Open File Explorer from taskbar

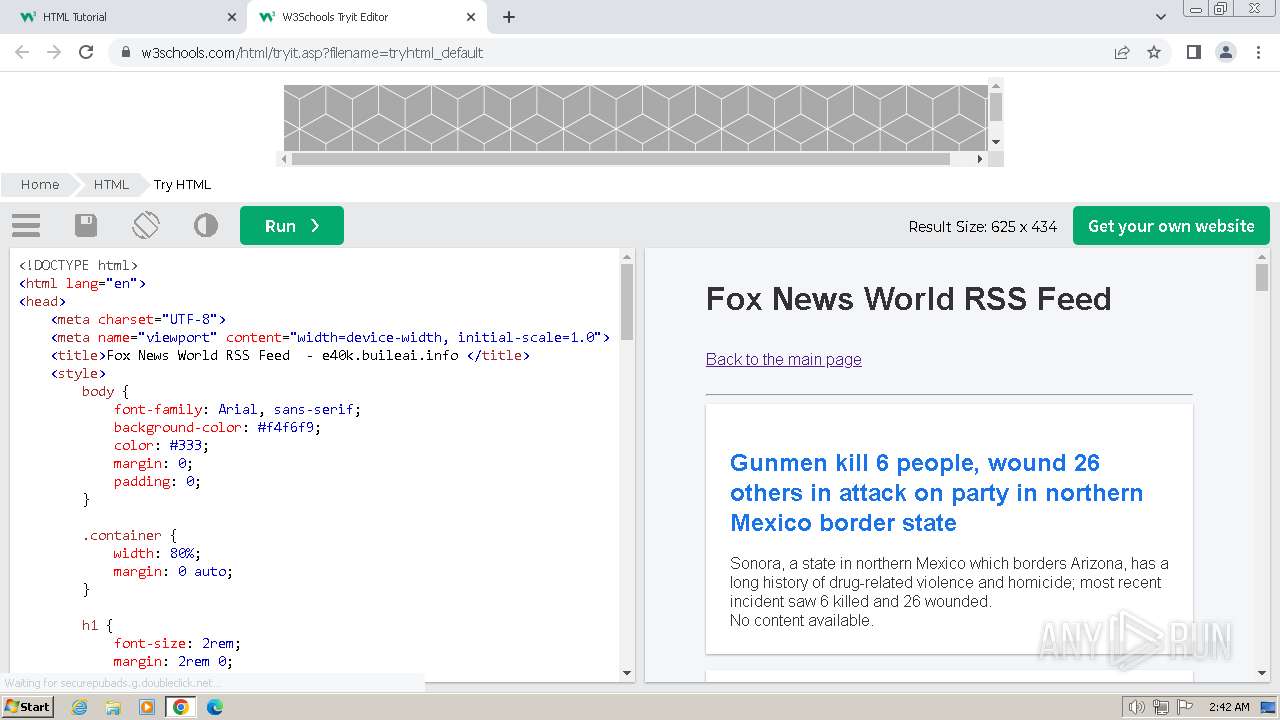pyautogui.click(x=113, y=707)
